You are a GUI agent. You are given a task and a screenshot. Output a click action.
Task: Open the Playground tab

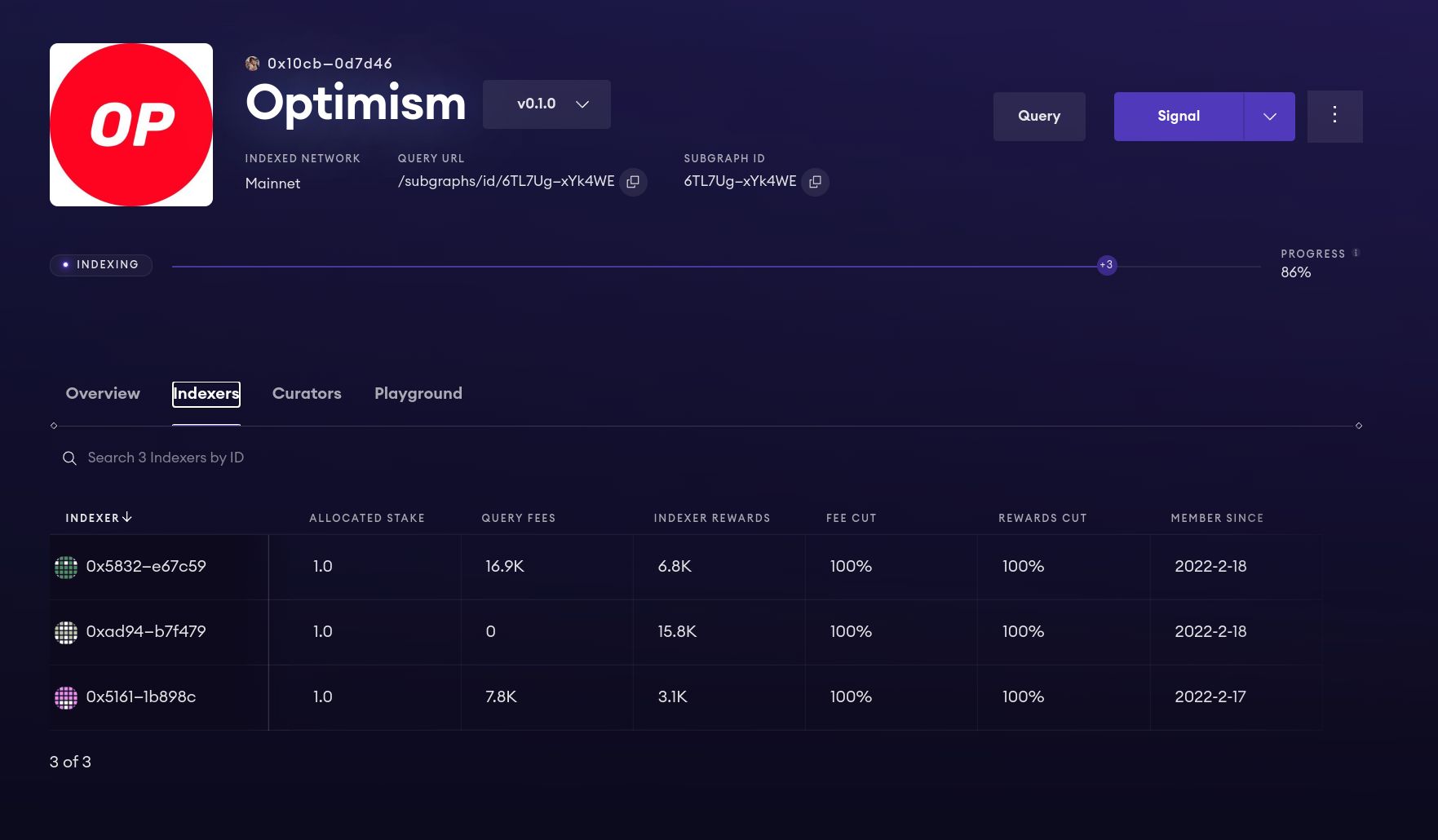pos(418,394)
